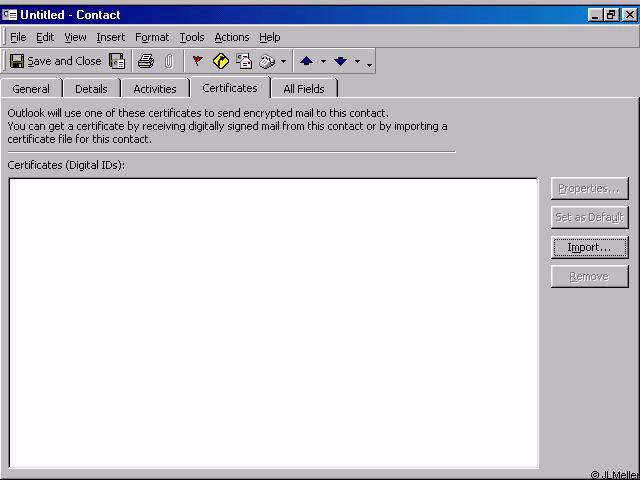This screenshot has height=480, width=640.
Task: Minimize the Contact window
Action: pos(596,15)
